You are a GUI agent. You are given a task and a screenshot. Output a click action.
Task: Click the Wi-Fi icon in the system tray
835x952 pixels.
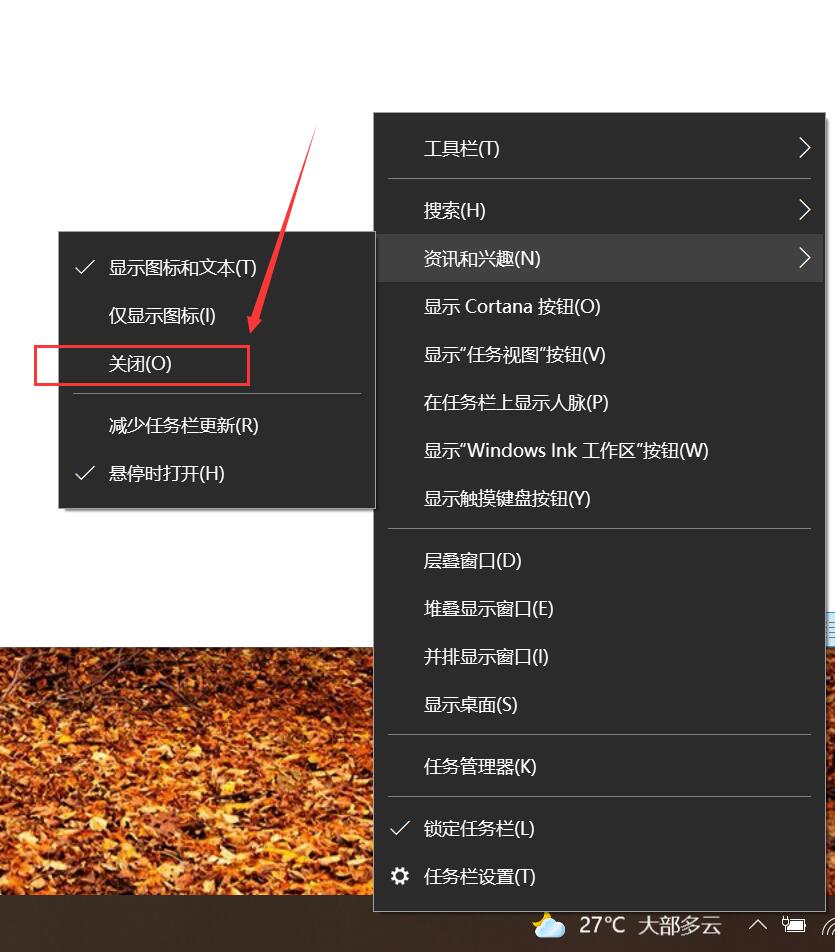coord(827,925)
